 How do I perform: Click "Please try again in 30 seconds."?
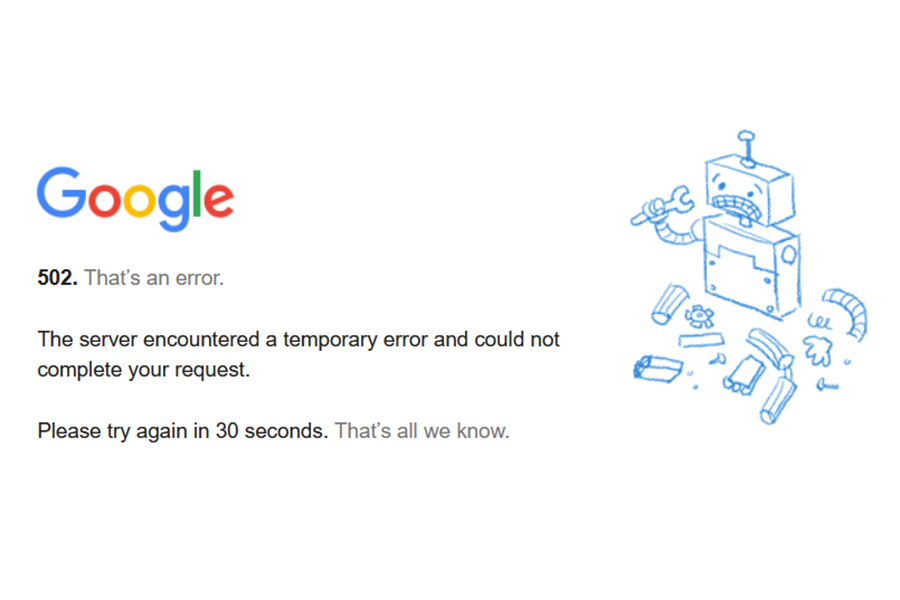183,431
